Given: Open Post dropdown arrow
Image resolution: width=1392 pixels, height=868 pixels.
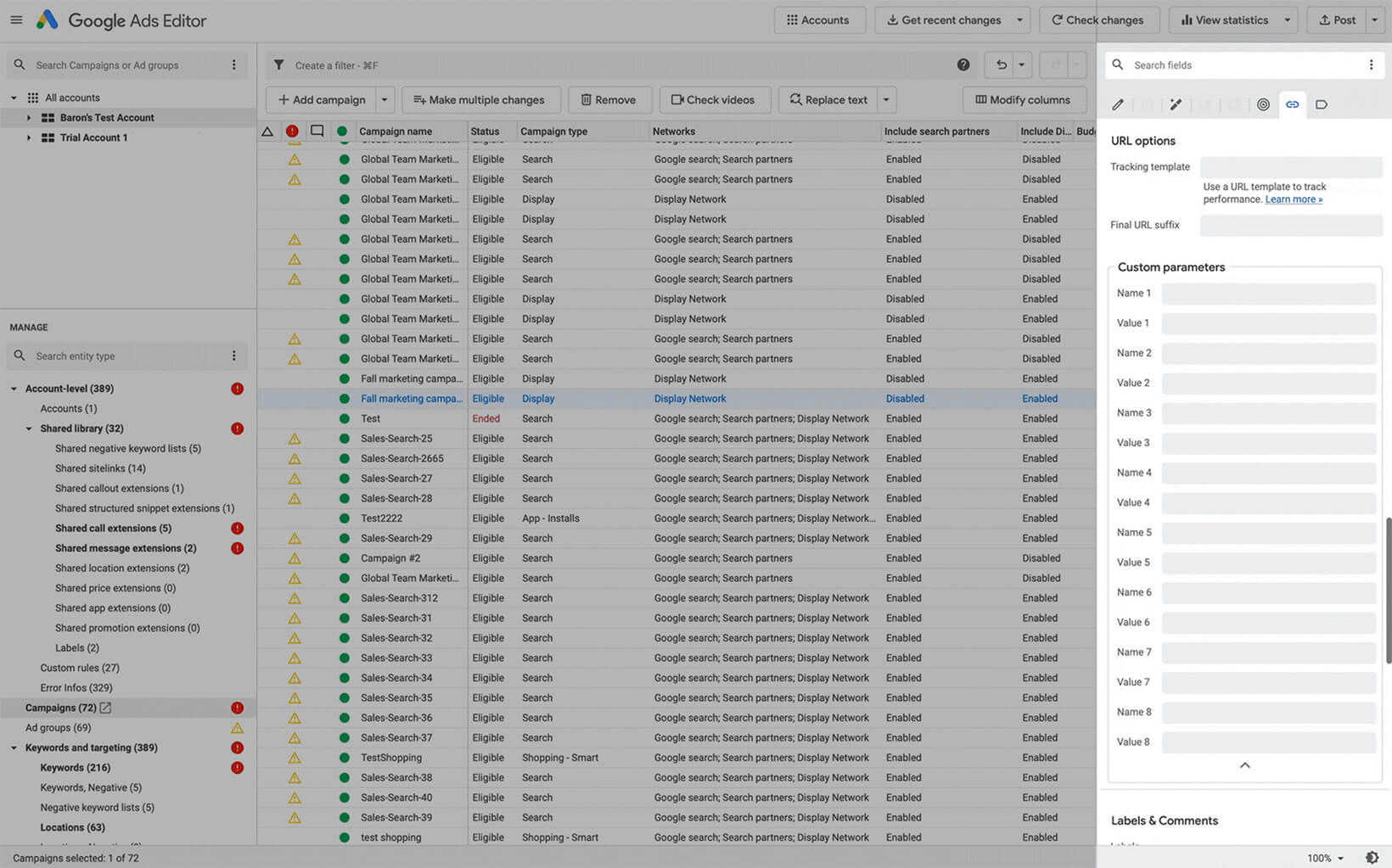Looking at the screenshot, I should coord(1375,20).
